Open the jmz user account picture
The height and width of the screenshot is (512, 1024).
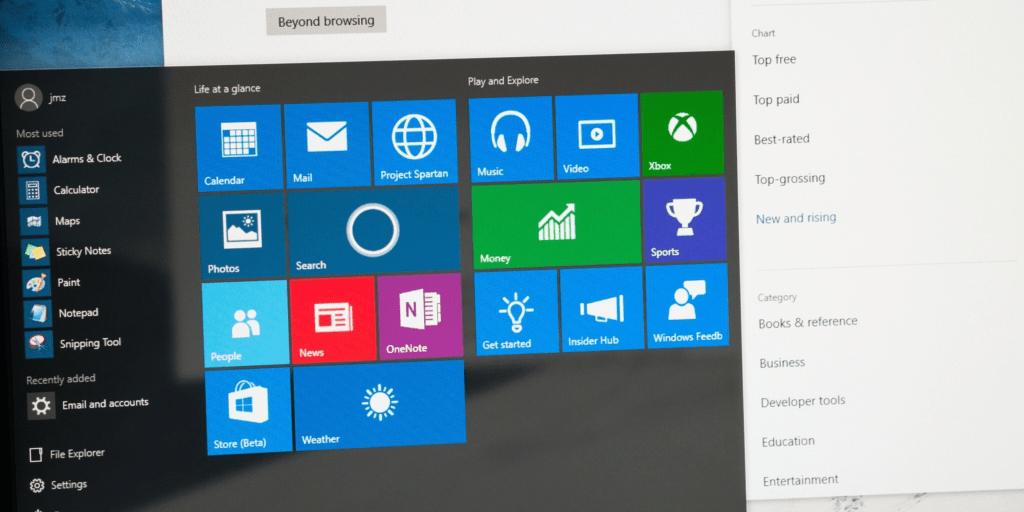[x=28, y=98]
